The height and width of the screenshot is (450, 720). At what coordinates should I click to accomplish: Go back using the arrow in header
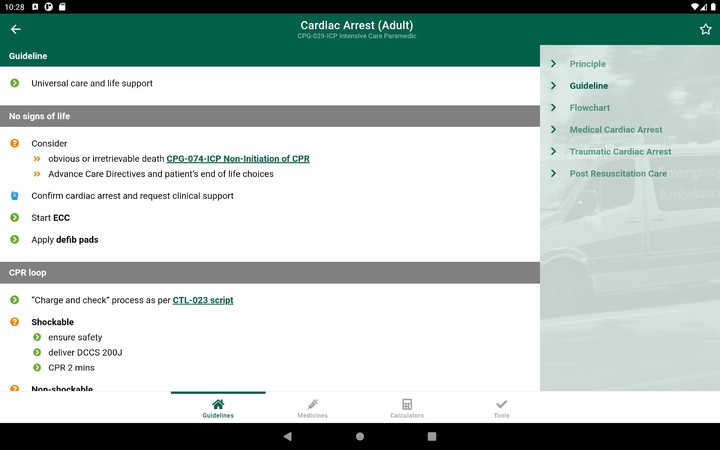point(16,29)
